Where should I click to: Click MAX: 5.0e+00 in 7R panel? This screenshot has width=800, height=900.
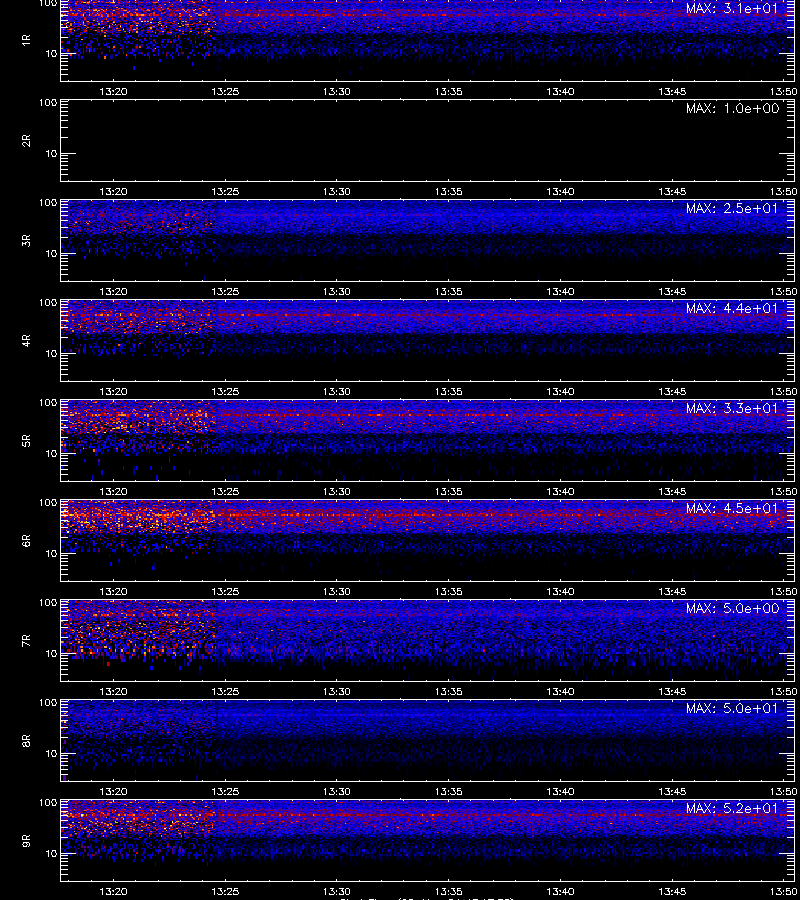[732, 608]
